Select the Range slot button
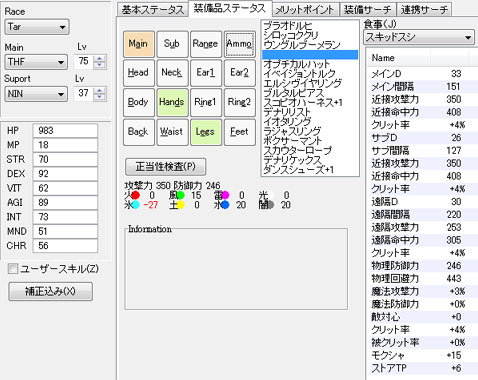478x380 pixels. coord(206,44)
